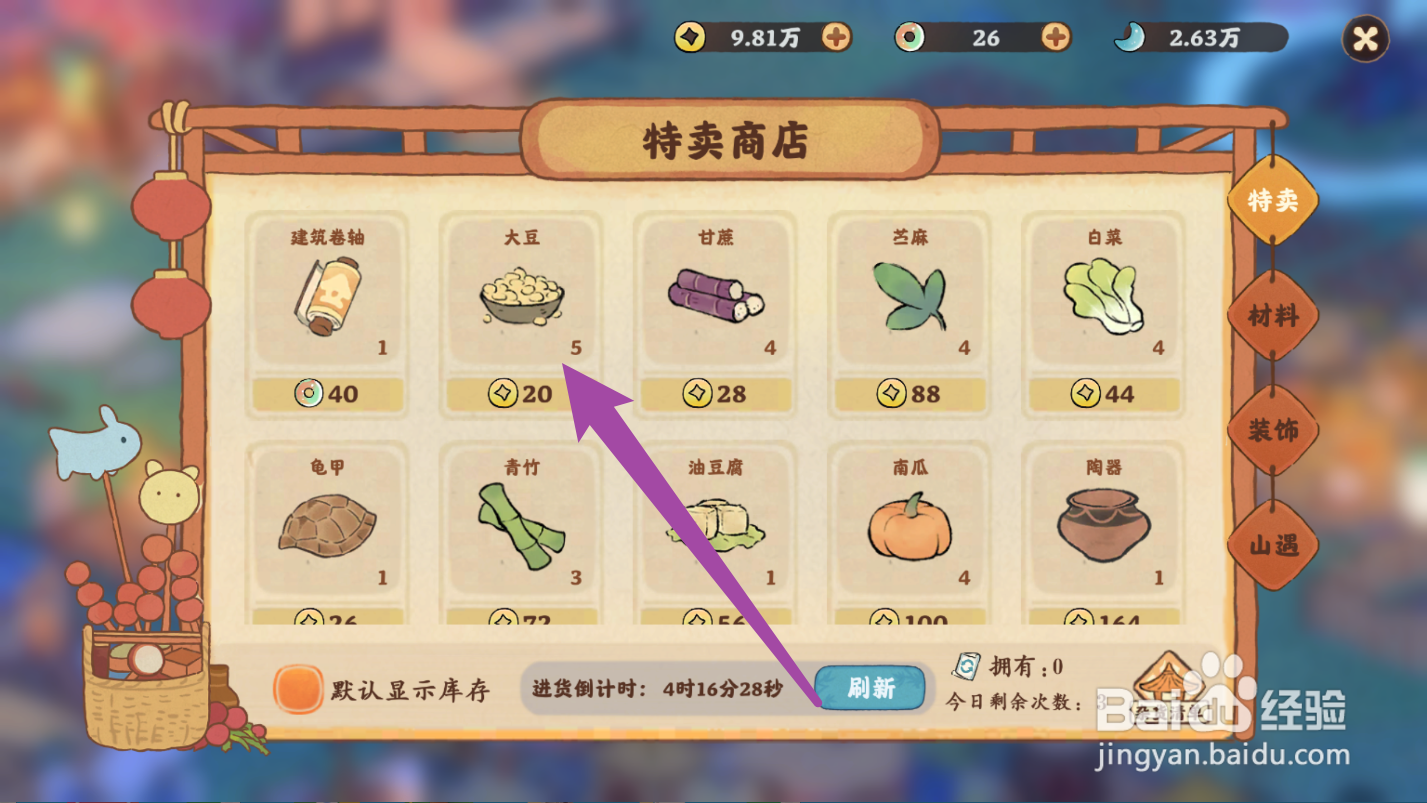Toggle the 默认显示库存 orange checkbox
The height and width of the screenshot is (803, 1427).
coord(299,690)
